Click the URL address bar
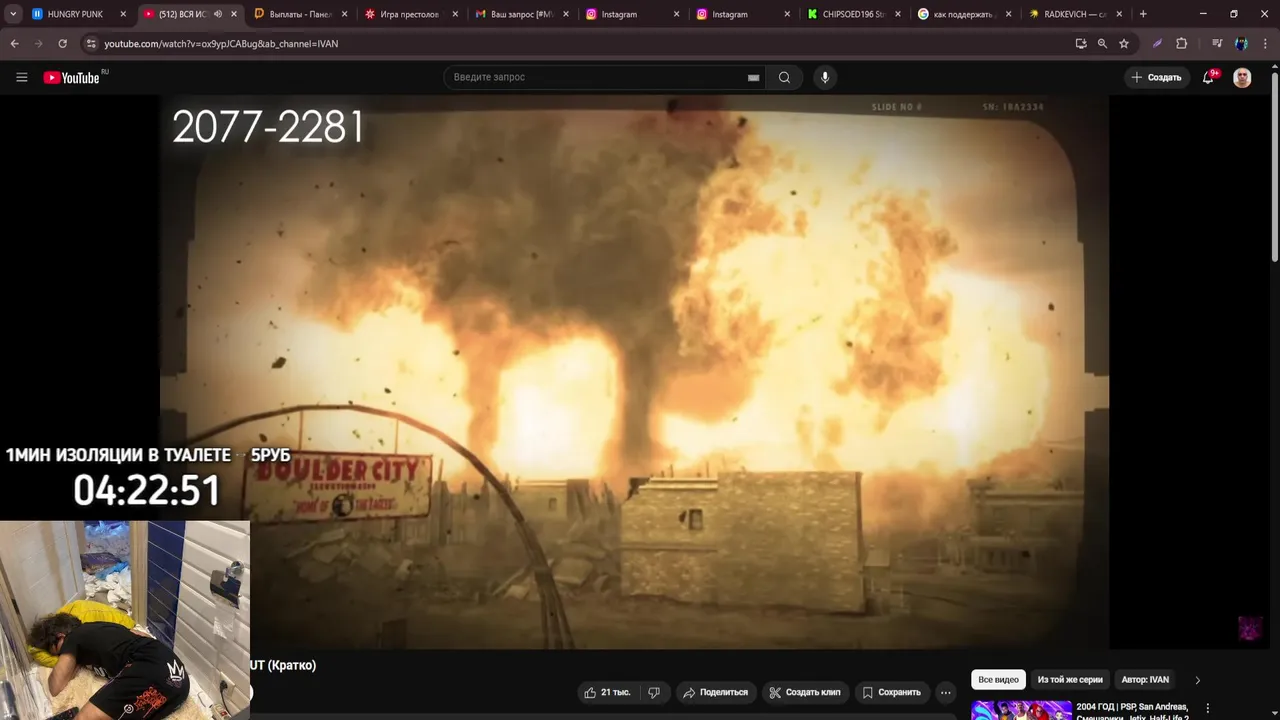Viewport: 1280px width, 720px height. (x=580, y=44)
